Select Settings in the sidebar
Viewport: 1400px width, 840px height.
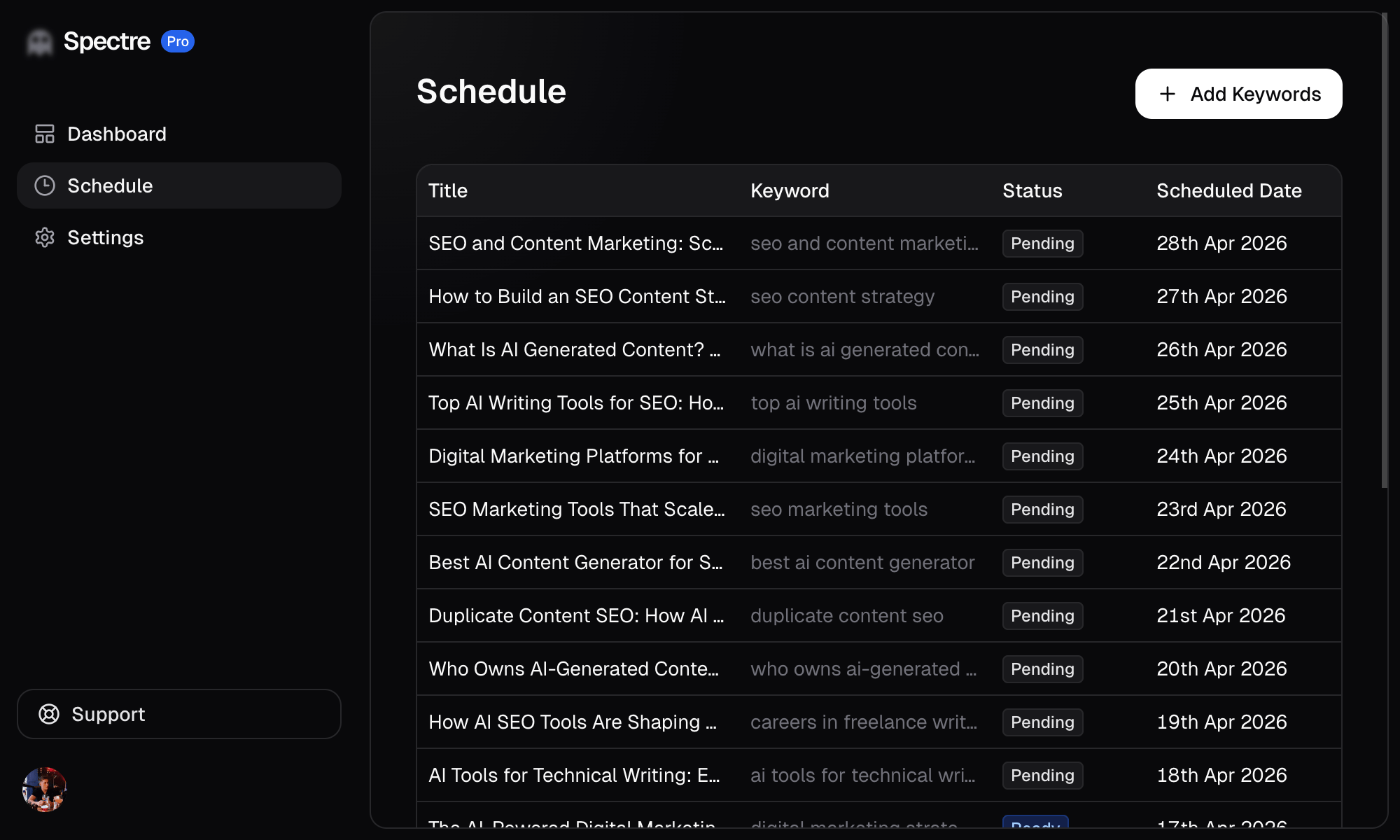(x=106, y=237)
